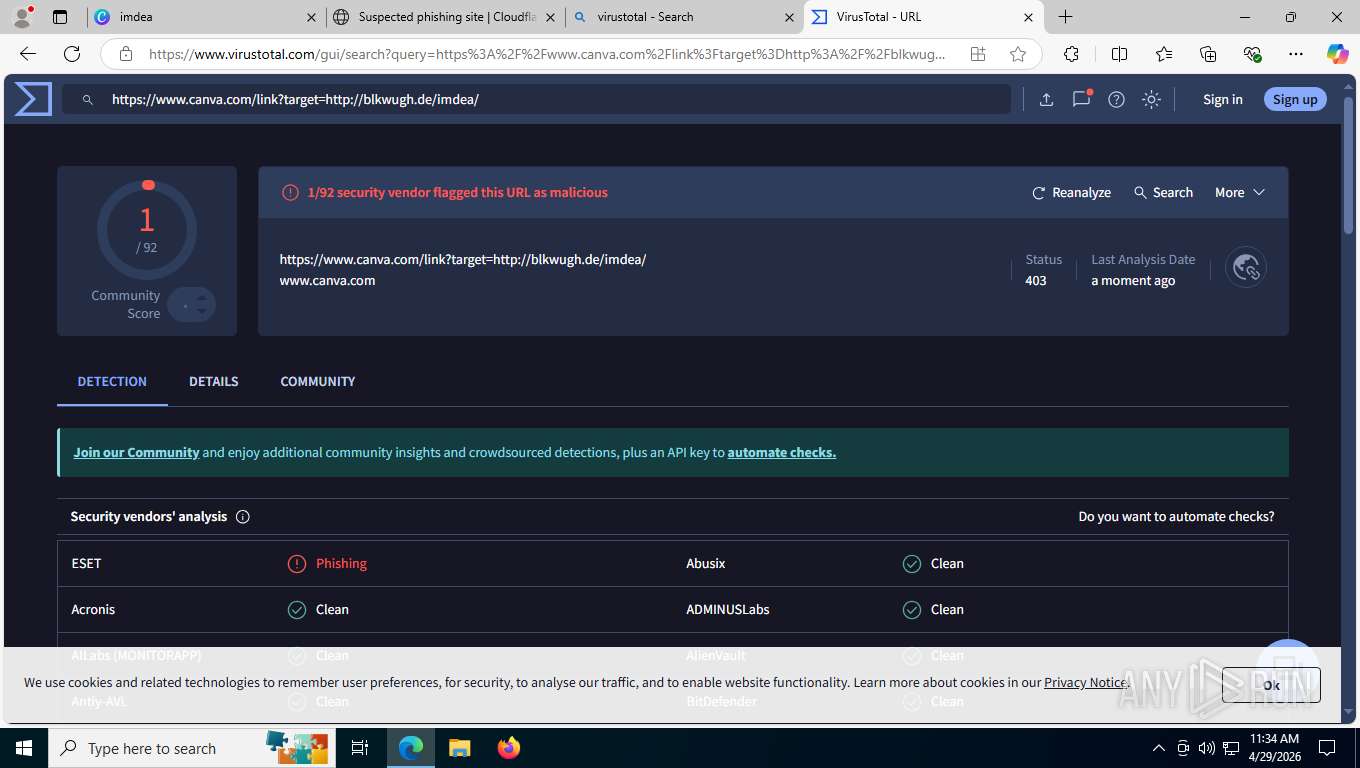Viewport: 1360px width, 768px height.
Task: Click the Acronis Clean check icon
Action: pyautogui.click(x=297, y=610)
